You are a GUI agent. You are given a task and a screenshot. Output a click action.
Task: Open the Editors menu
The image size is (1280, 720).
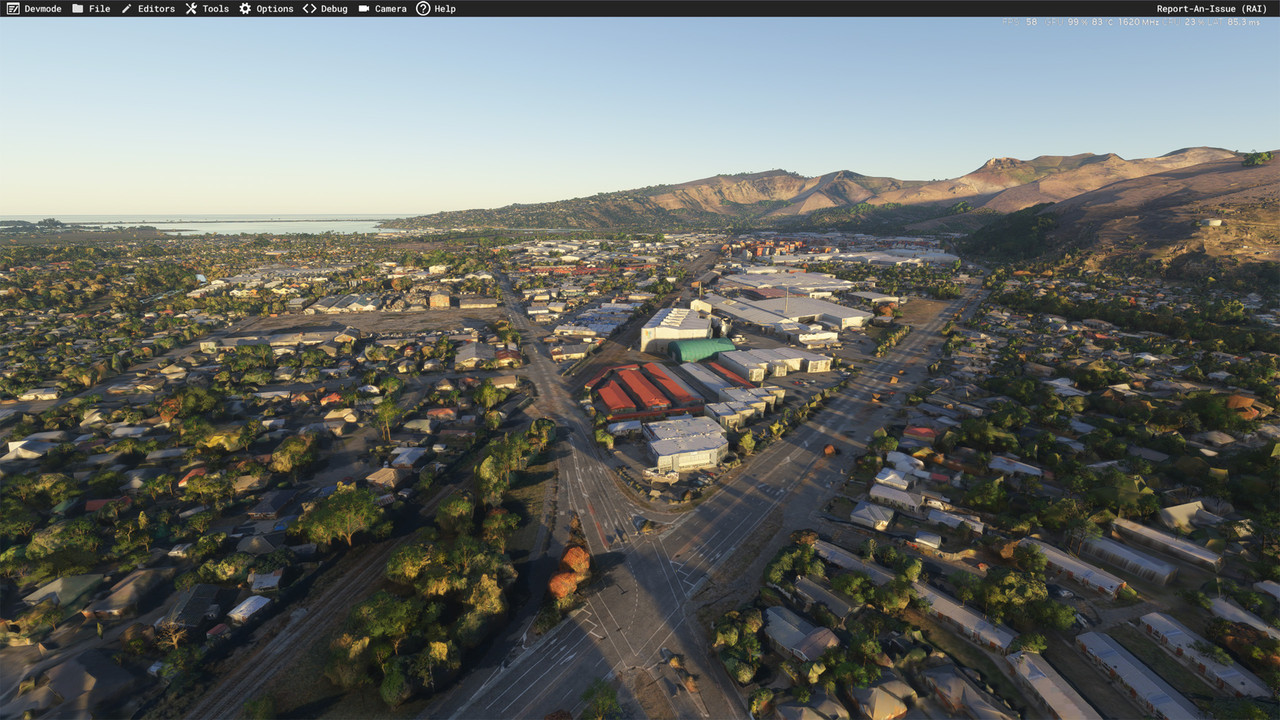click(147, 8)
